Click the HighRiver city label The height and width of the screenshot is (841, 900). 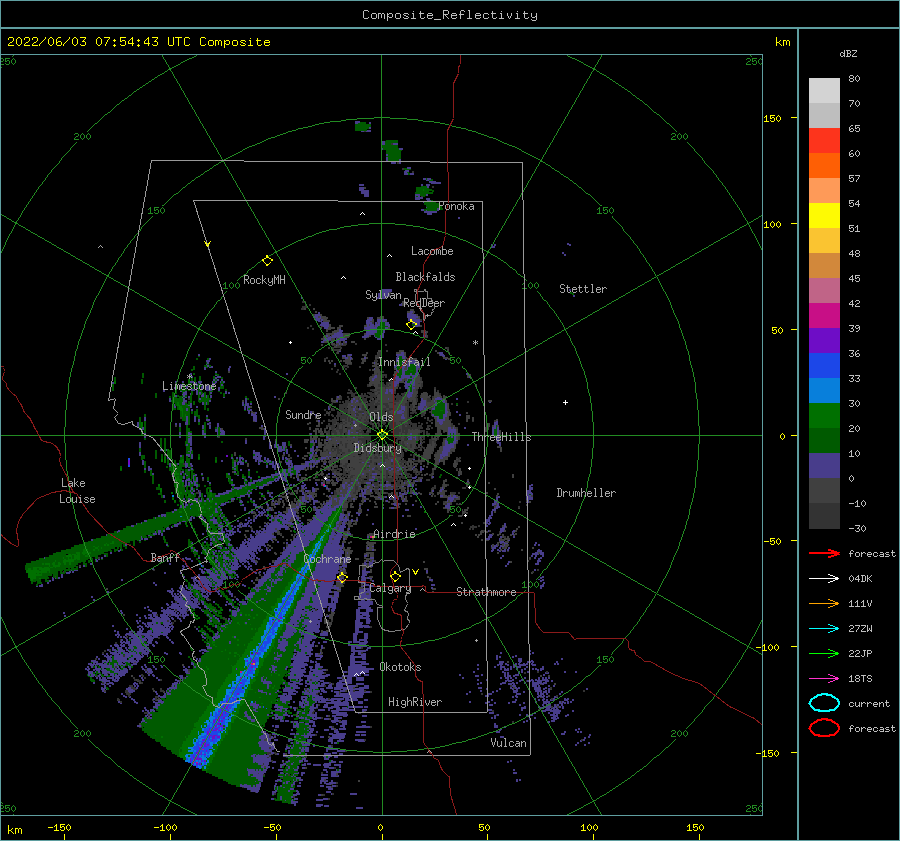(x=415, y=702)
